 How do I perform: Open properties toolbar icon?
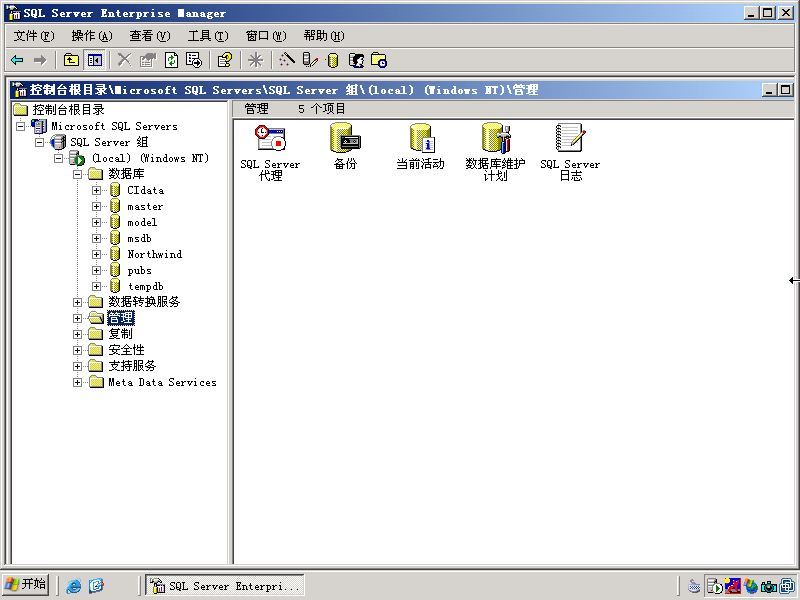(147, 60)
